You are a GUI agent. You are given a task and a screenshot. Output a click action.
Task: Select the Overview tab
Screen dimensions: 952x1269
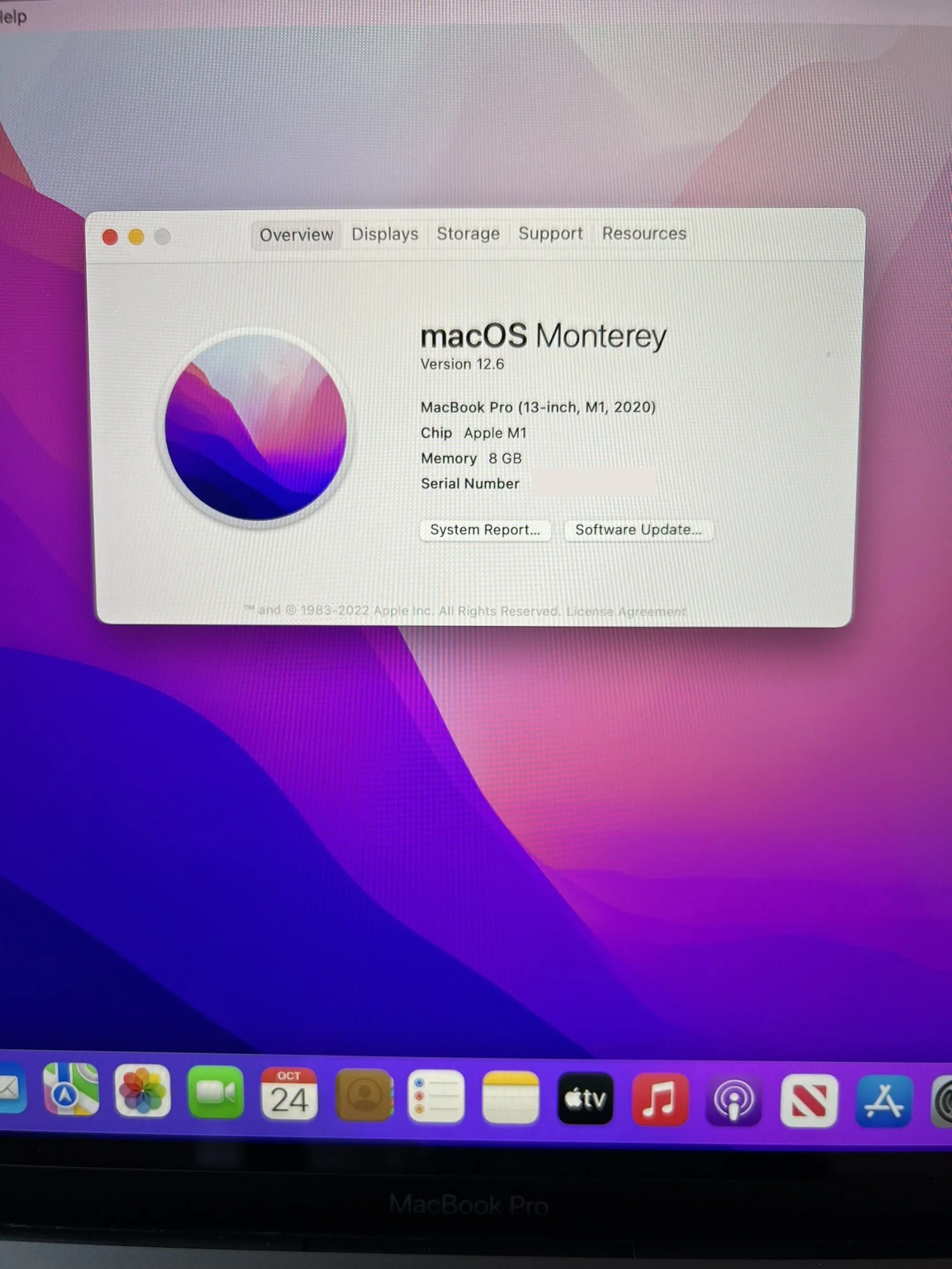[296, 235]
